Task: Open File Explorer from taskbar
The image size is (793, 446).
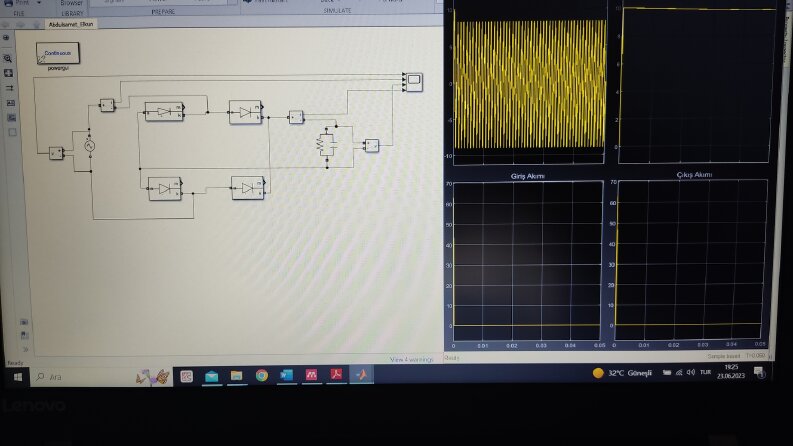Action: click(x=236, y=375)
